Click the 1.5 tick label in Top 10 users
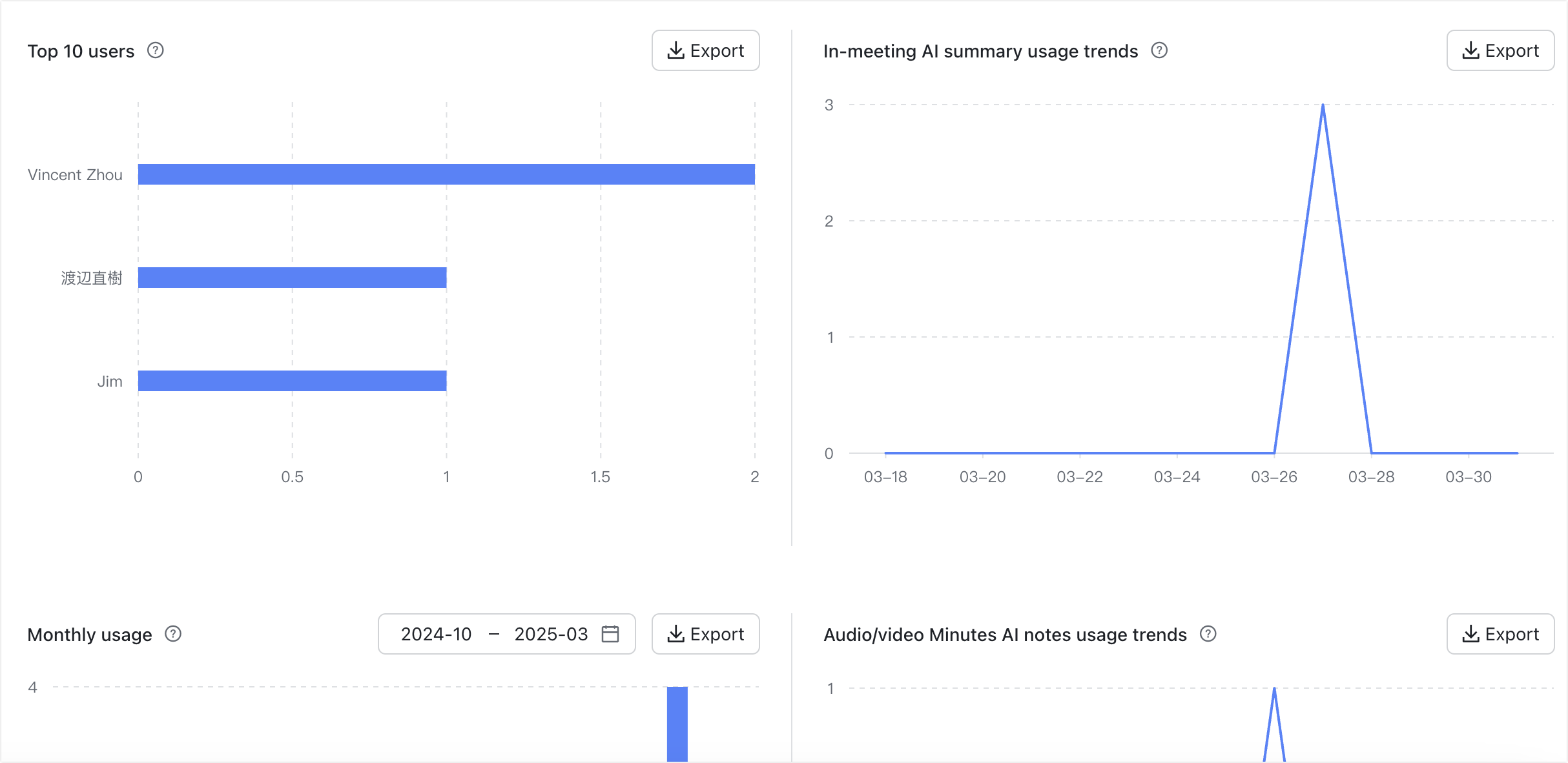1568x763 pixels. point(600,477)
